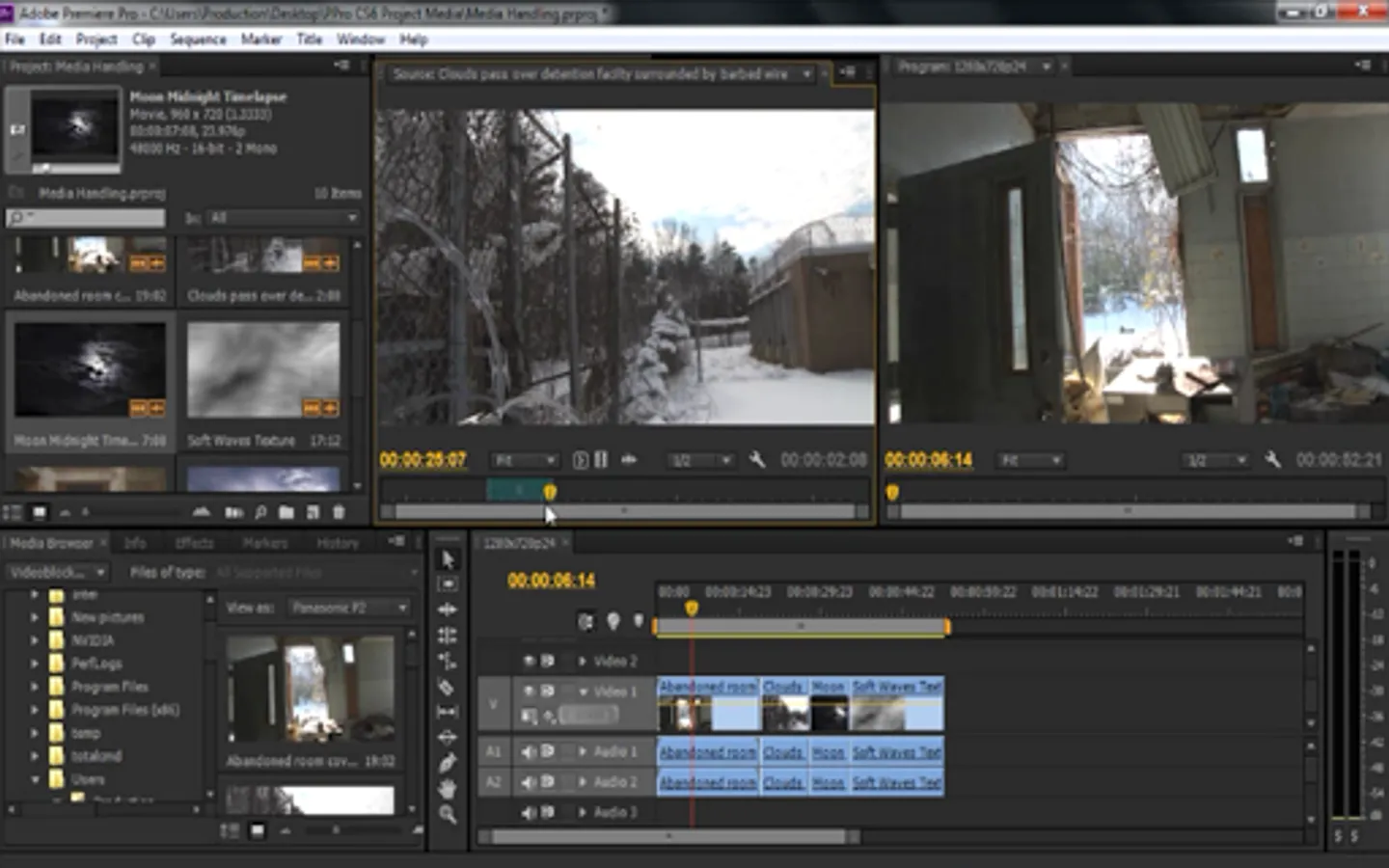Open Program monitor settings wrench

pyautogui.click(x=1272, y=460)
